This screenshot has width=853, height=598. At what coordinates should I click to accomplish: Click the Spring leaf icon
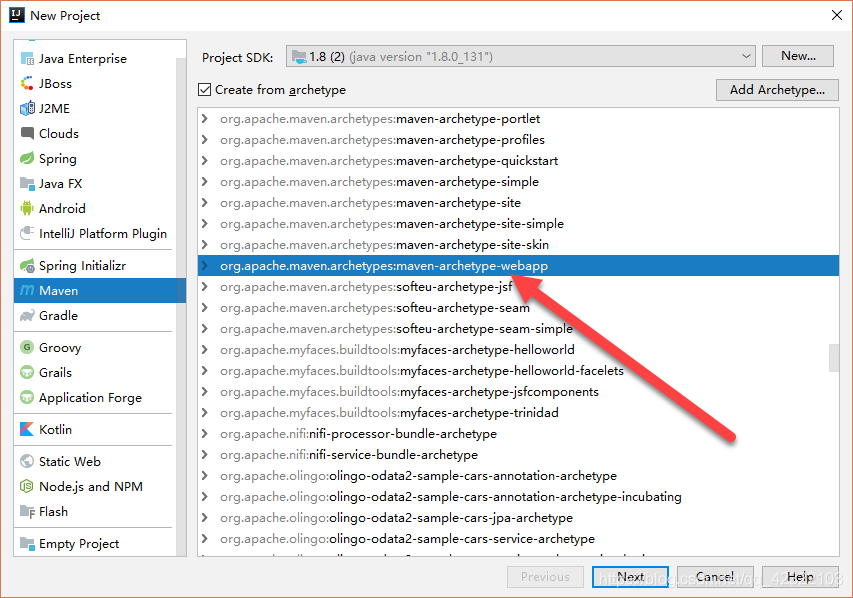coord(27,158)
